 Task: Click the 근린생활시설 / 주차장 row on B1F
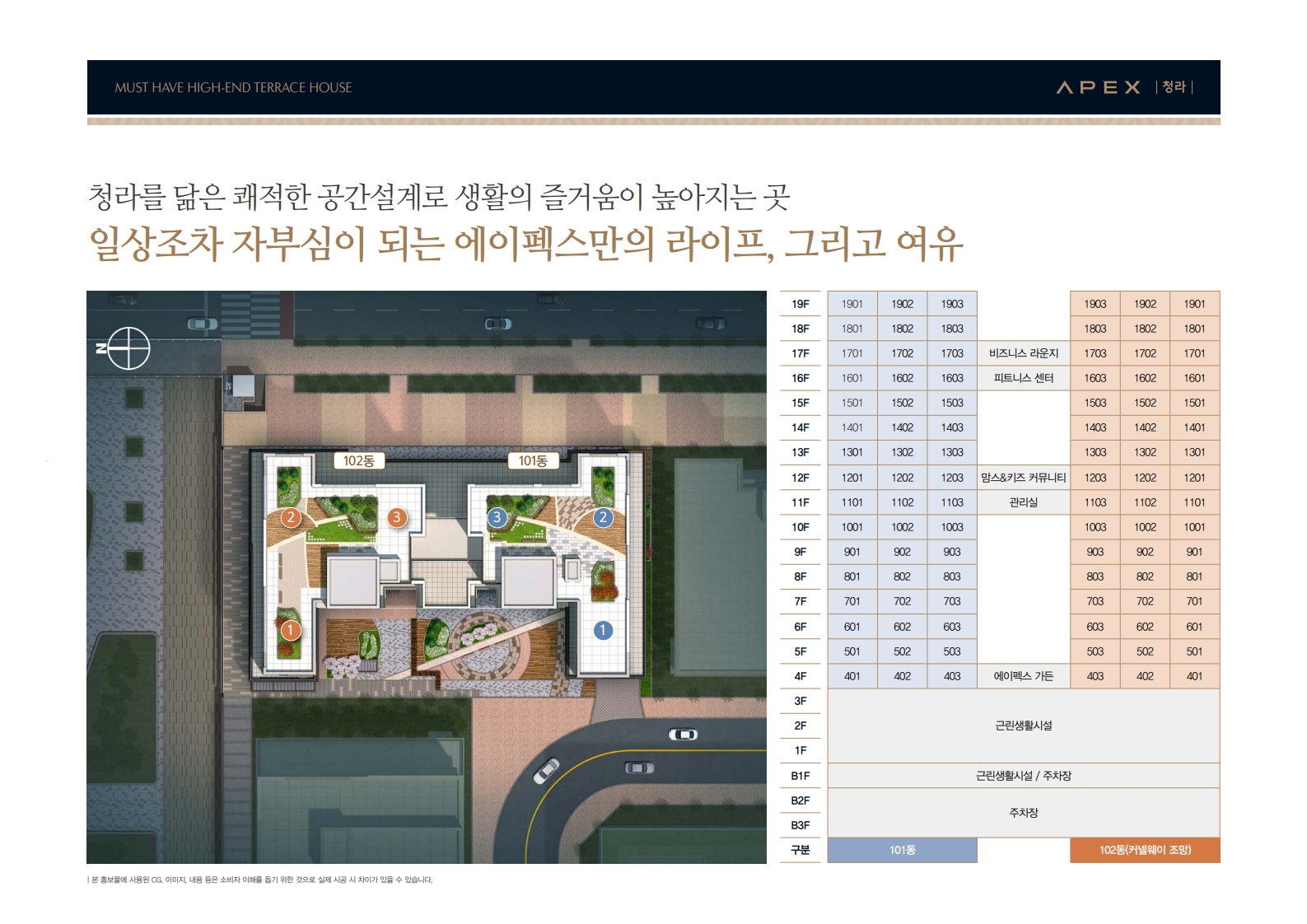1023,776
